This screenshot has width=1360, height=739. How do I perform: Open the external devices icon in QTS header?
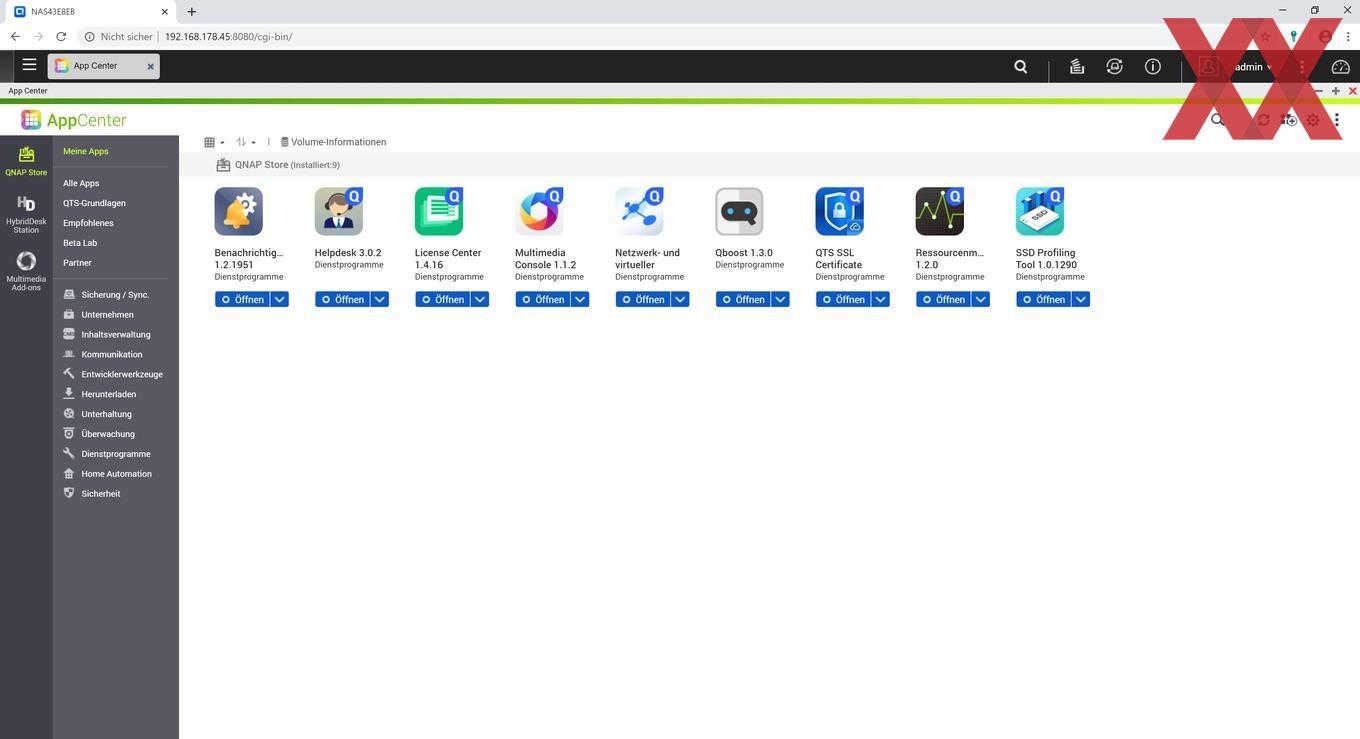tap(1114, 67)
